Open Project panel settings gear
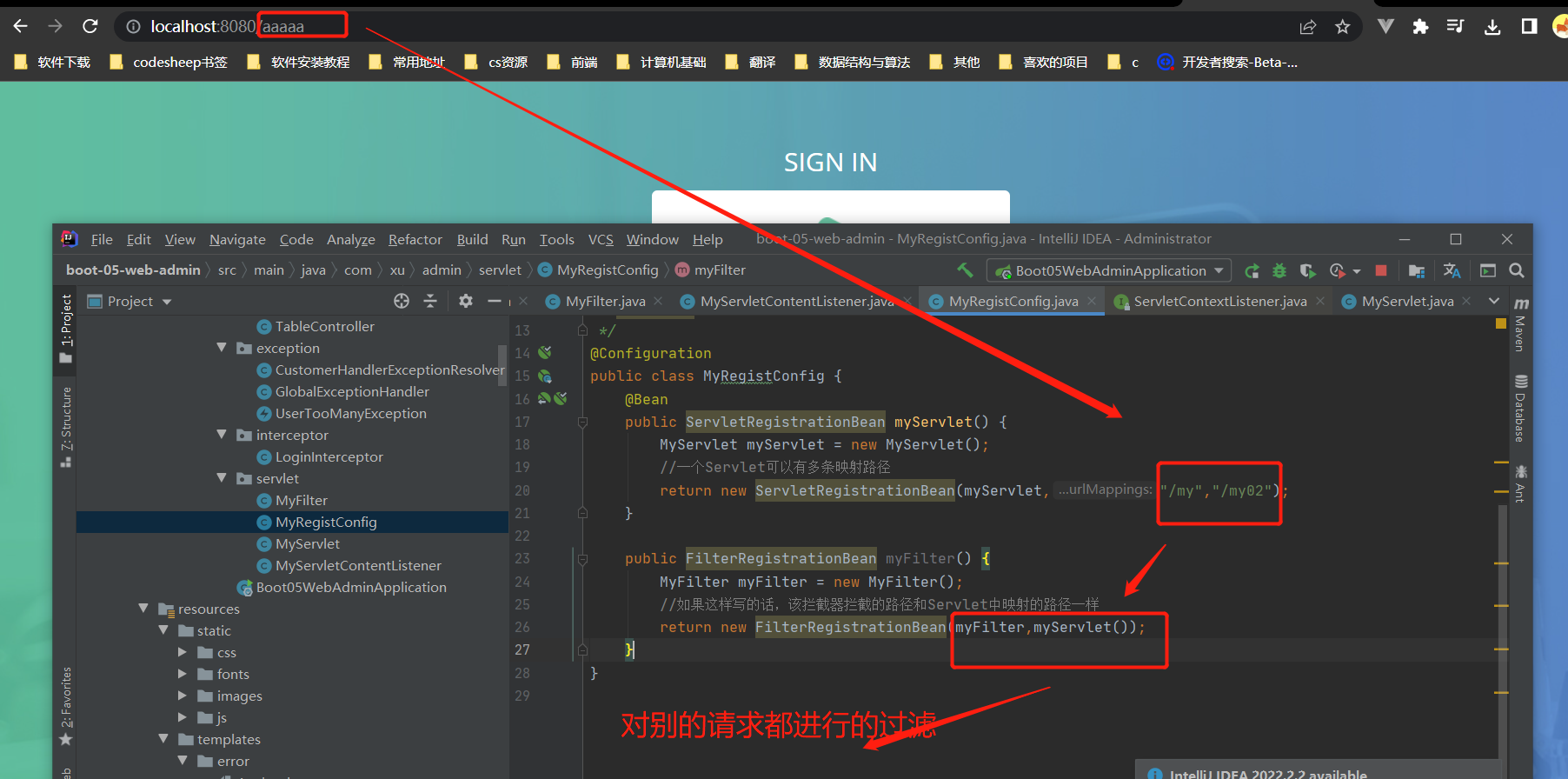This screenshot has width=1568, height=779. [x=466, y=301]
